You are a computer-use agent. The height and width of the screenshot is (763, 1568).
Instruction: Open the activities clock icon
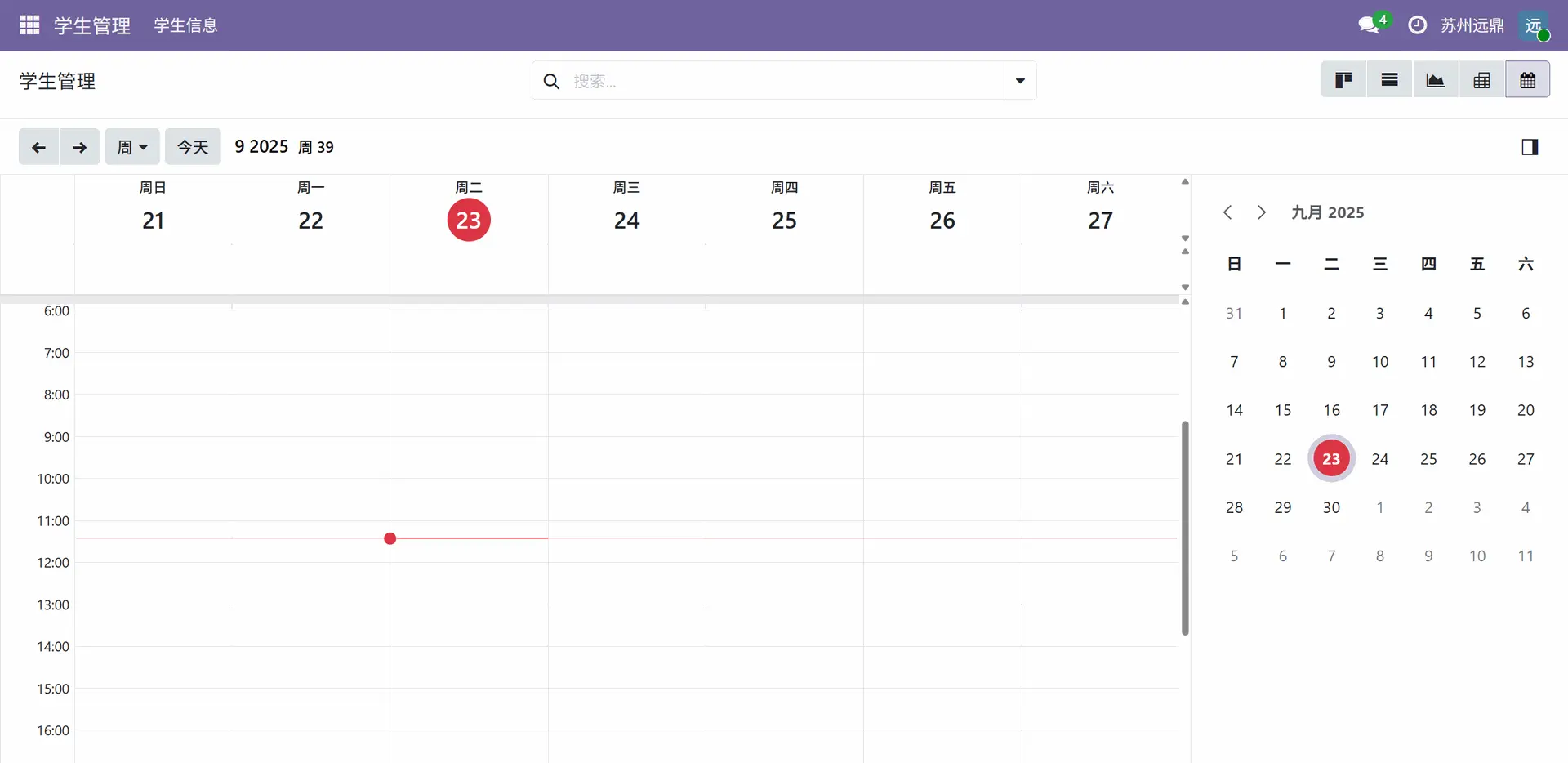click(x=1418, y=25)
